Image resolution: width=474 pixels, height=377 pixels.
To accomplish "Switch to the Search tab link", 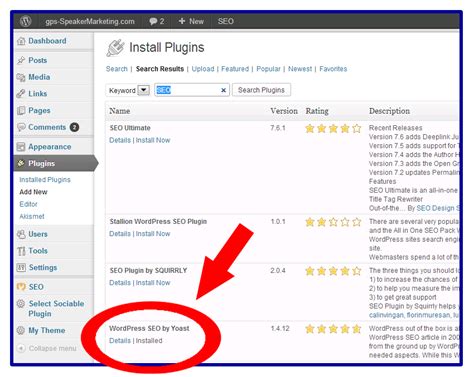I will 117,69.
